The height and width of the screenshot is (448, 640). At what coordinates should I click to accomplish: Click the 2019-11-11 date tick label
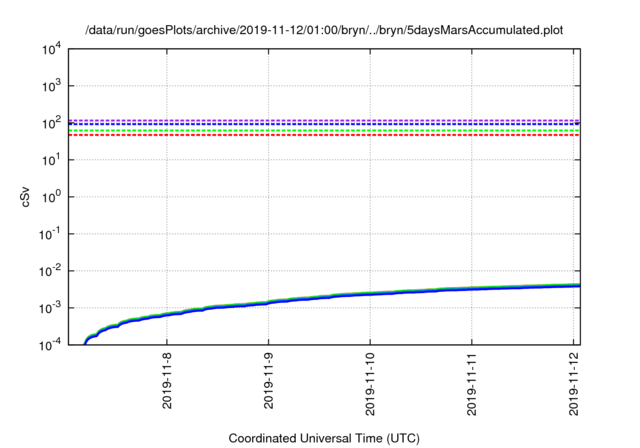[471, 384]
